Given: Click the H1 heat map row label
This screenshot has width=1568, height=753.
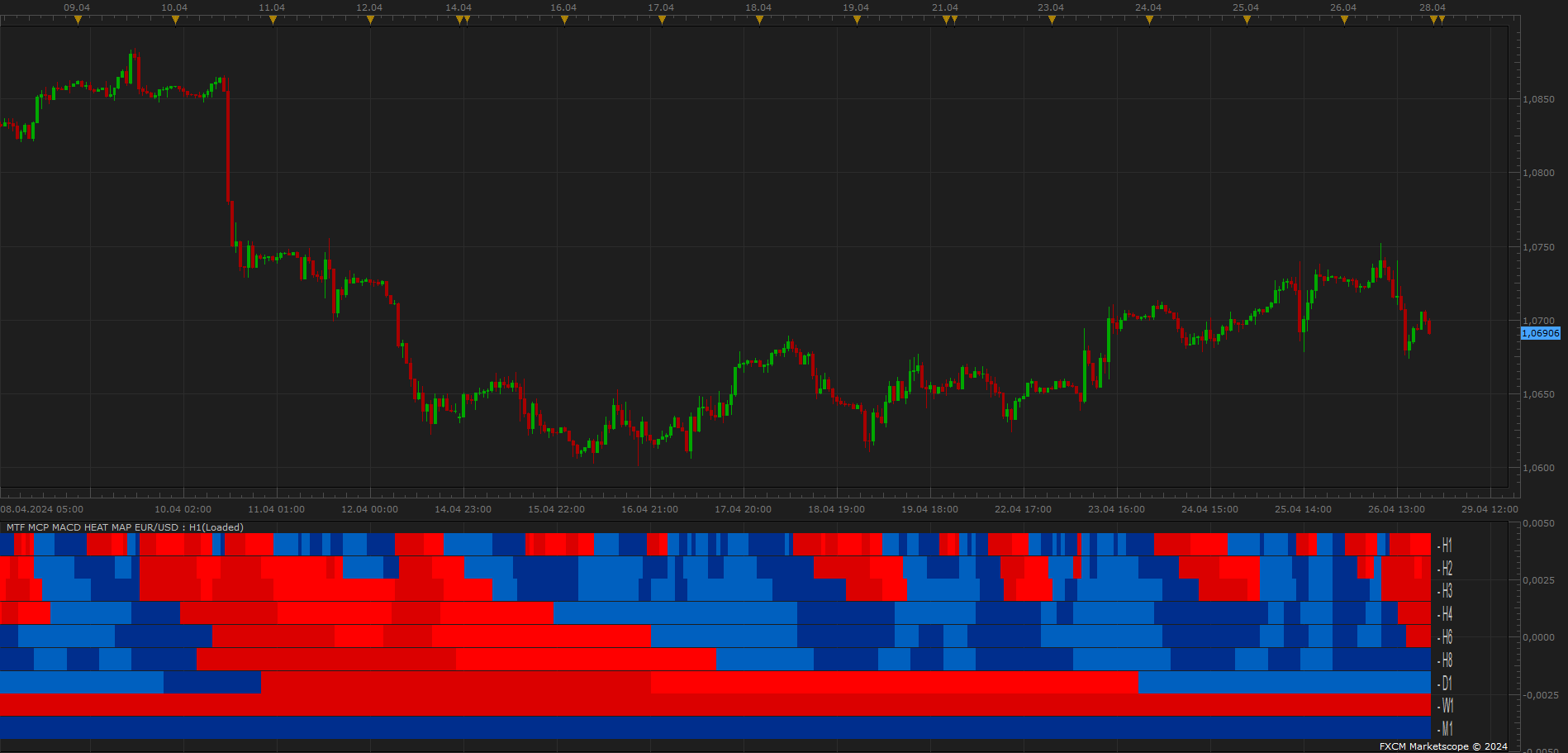Looking at the screenshot, I should pos(1446,546).
